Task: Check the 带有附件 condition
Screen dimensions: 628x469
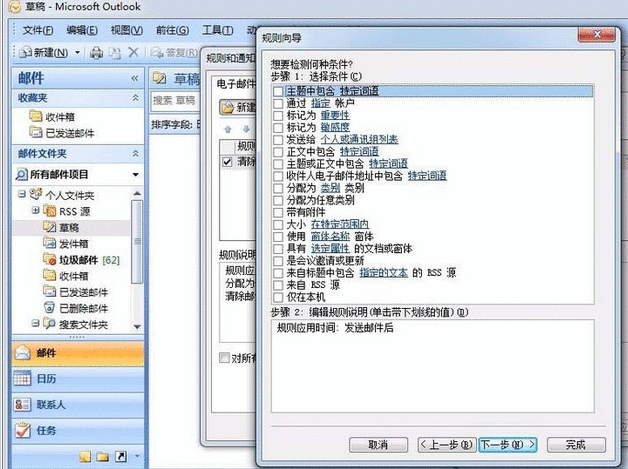Action: click(278, 212)
